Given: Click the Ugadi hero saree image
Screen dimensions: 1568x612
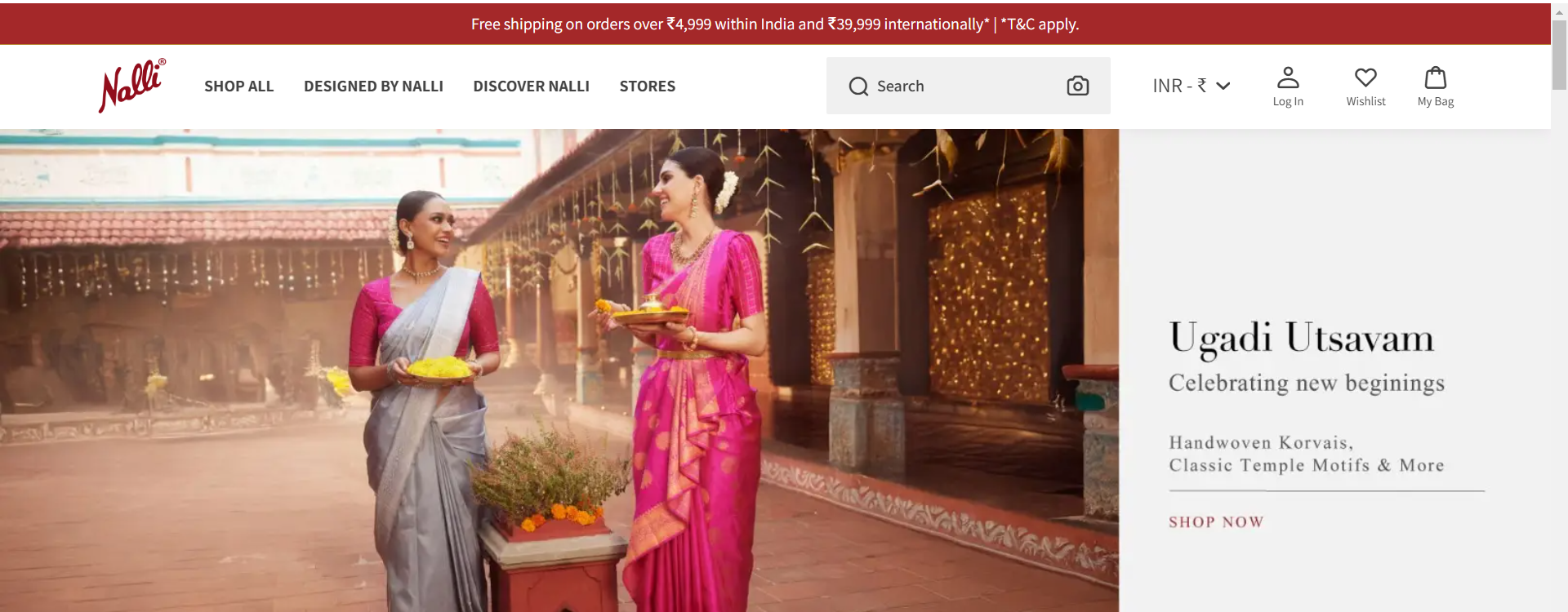Looking at the screenshot, I should pos(559,370).
